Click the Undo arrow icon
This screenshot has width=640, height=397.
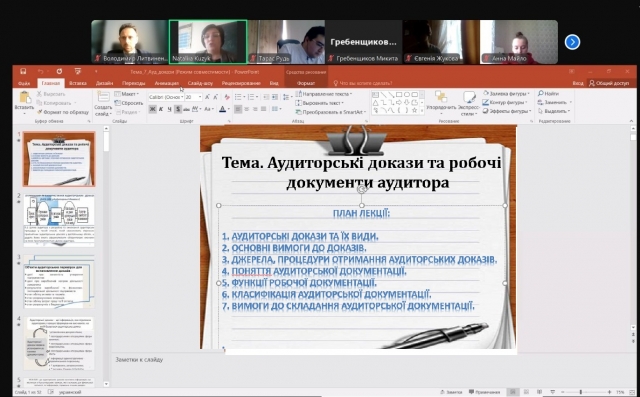[x=41, y=71]
